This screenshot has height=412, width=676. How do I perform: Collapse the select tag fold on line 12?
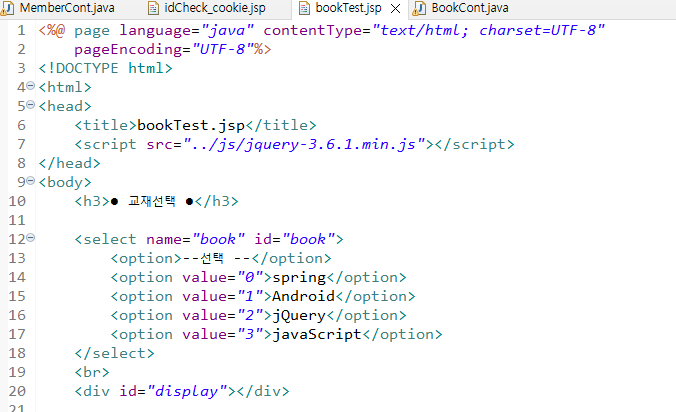coord(31,237)
